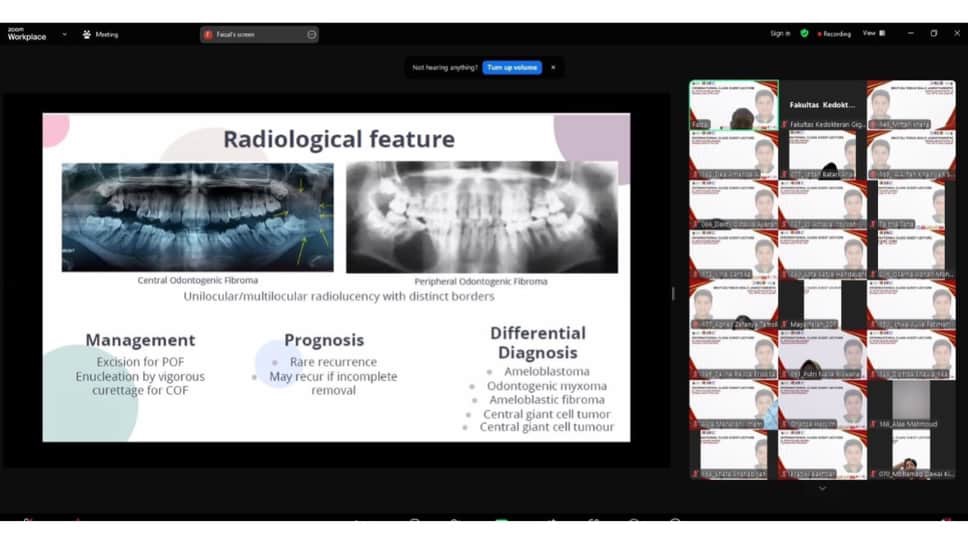Open the View layout menu
Viewport: 968px width, 544px height.
click(x=874, y=33)
